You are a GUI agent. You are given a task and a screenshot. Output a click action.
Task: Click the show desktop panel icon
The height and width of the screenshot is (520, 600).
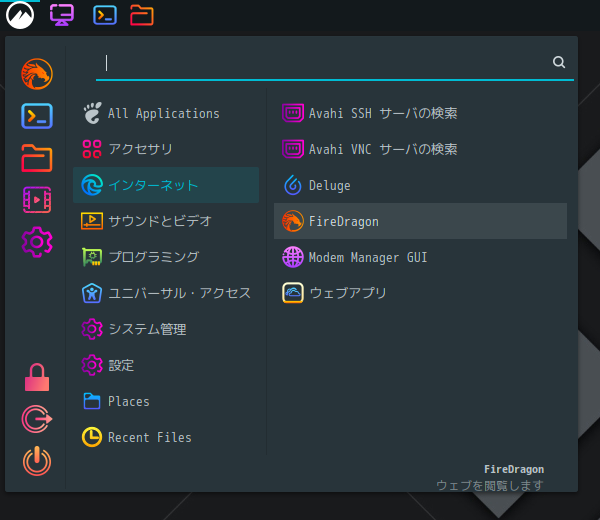[62, 15]
